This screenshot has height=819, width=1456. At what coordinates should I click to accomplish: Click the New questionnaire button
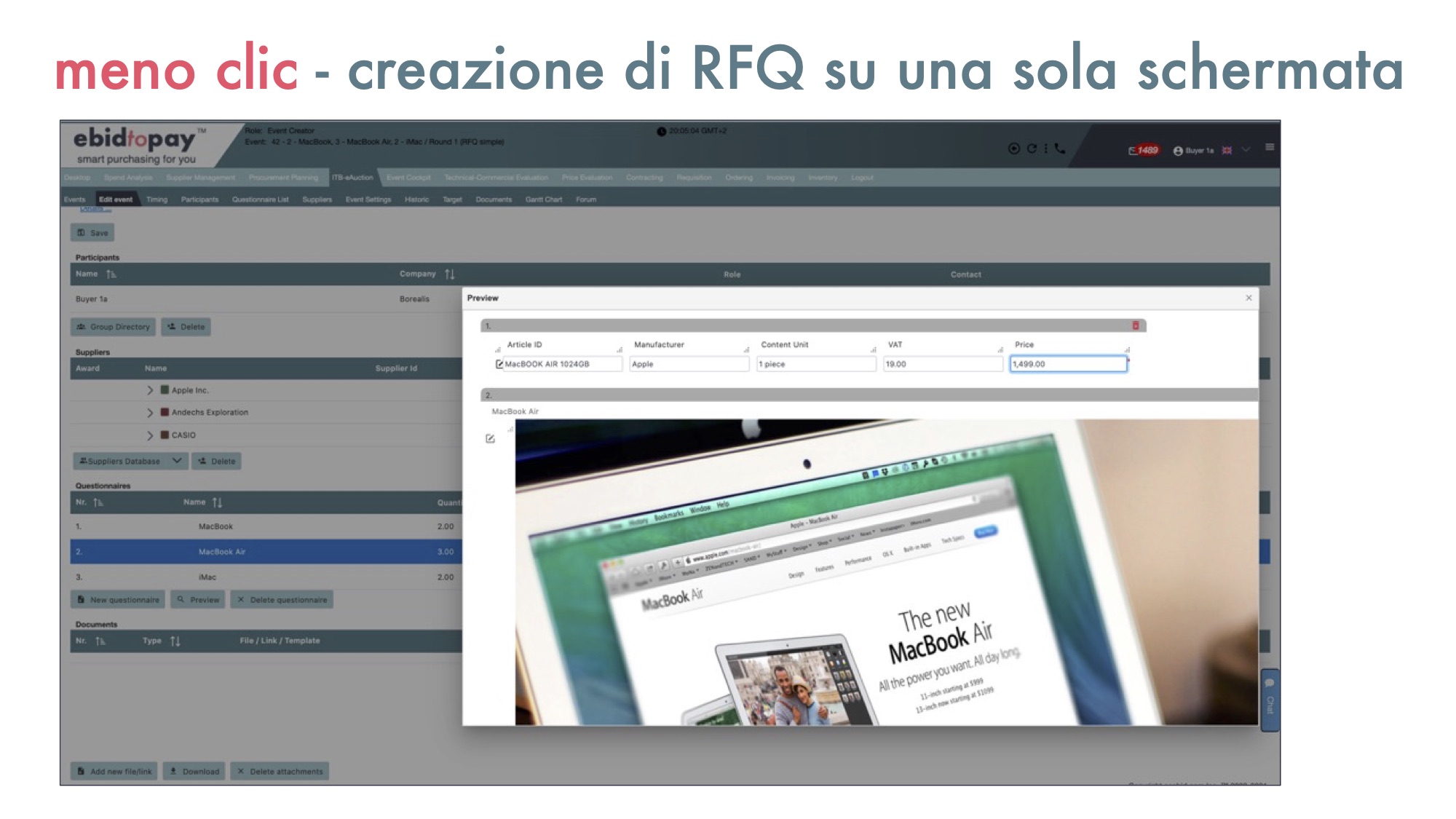[x=118, y=600]
